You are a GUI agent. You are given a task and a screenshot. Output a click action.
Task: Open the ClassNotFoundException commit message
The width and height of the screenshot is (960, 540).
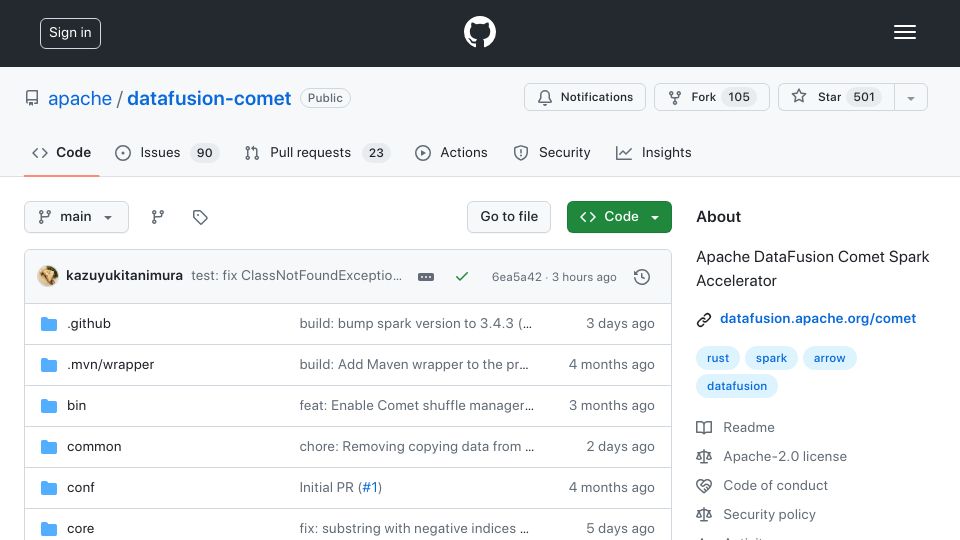[x=296, y=276]
